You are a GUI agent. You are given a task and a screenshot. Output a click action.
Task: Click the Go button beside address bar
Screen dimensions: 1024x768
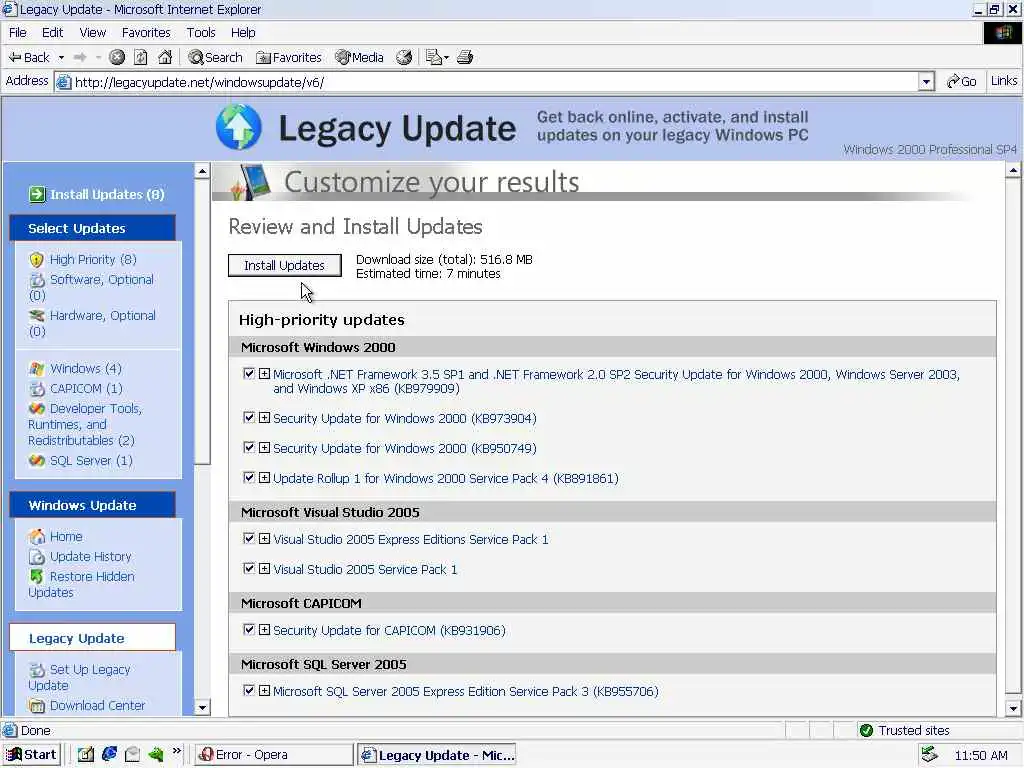pyautogui.click(x=961, y=81)
